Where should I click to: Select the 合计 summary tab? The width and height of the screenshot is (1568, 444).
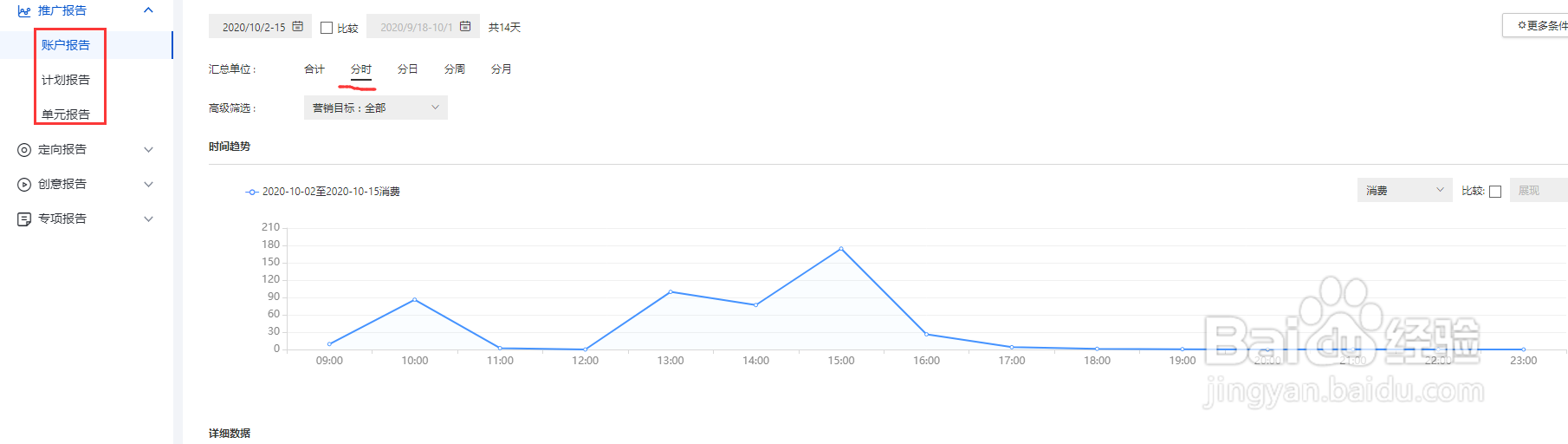pos(314,69)
